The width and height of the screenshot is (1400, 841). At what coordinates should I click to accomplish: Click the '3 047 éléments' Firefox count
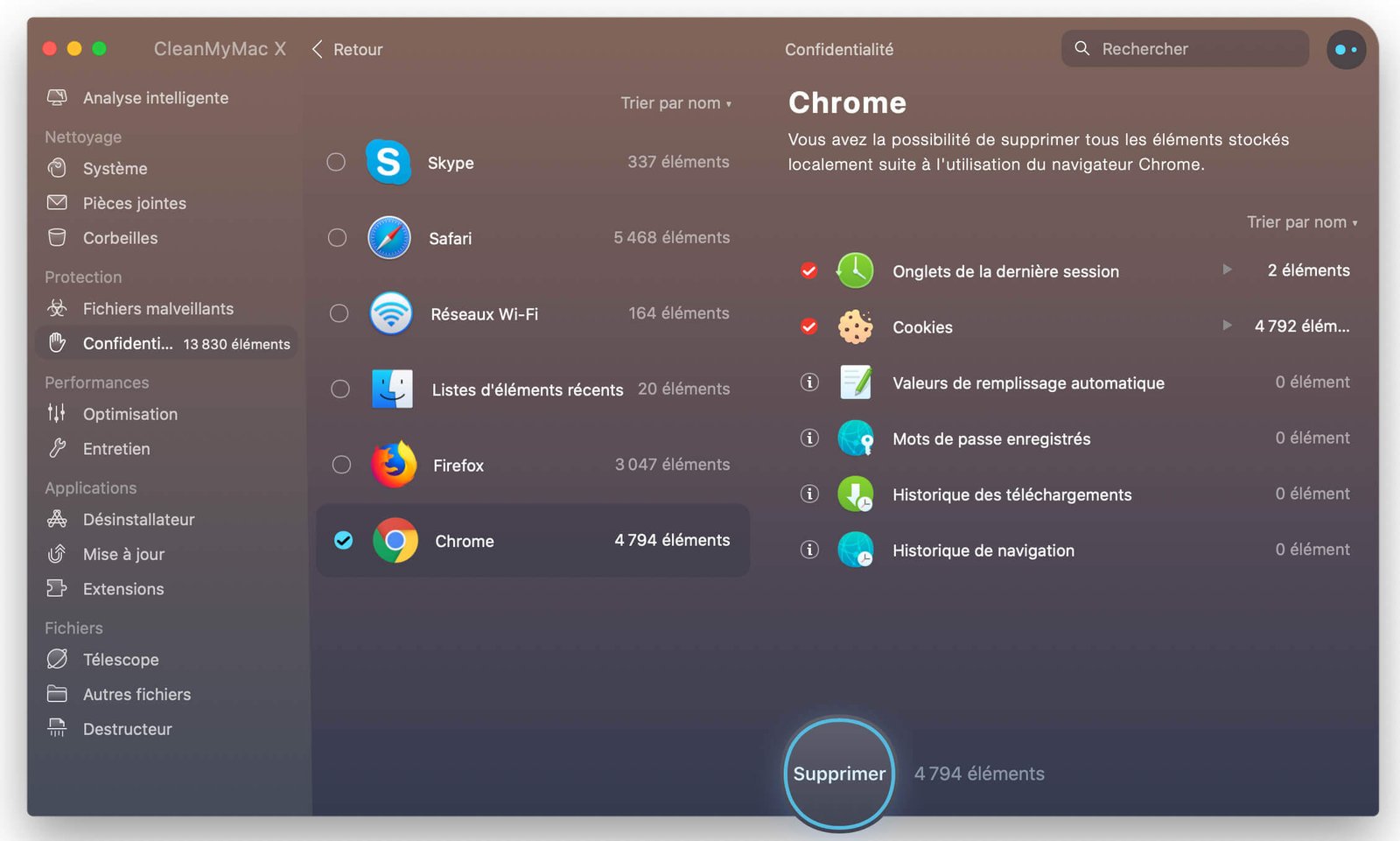pyautogui.click(x=672, y=465)
